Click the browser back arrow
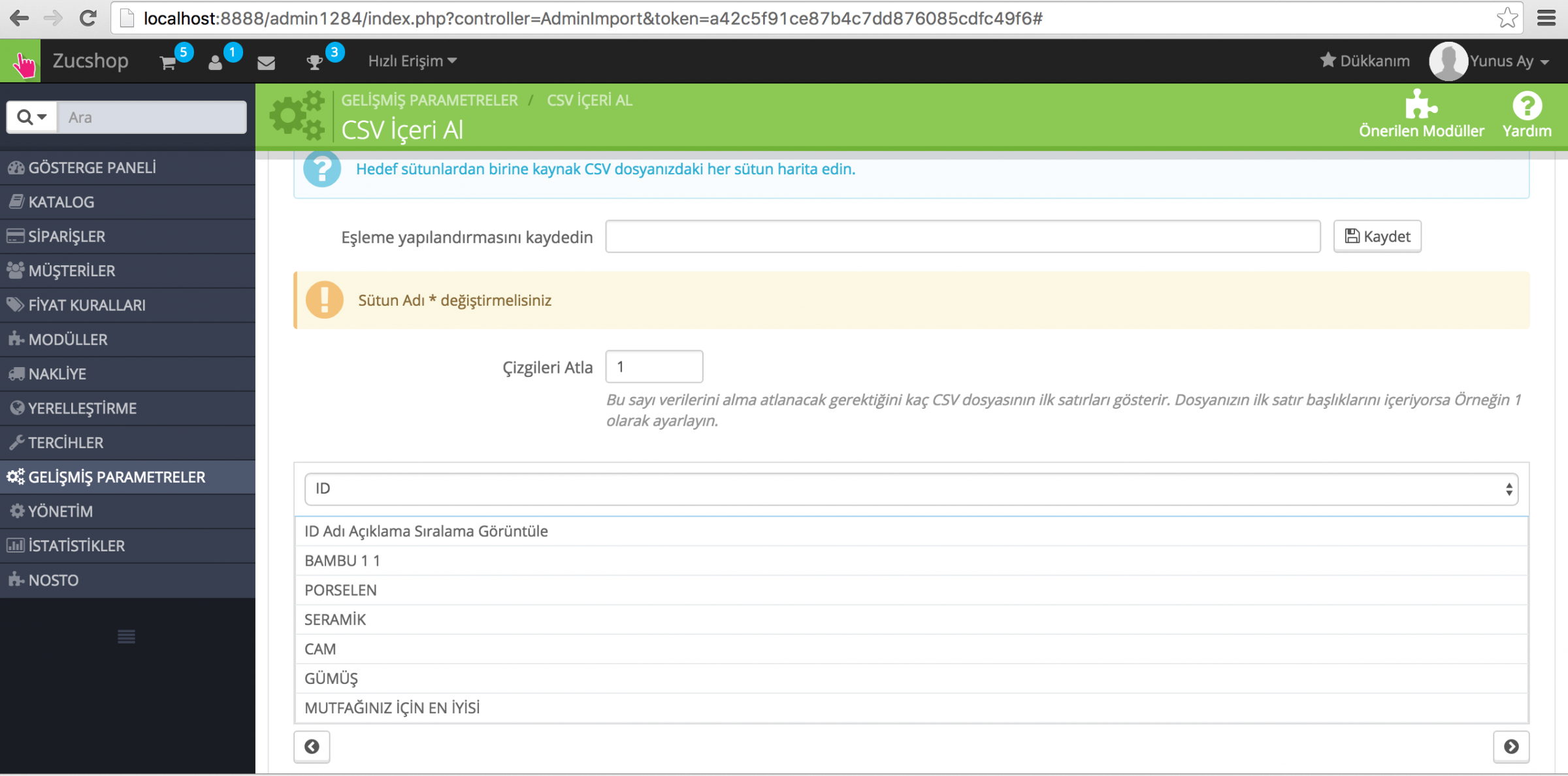The height and width of the screenshot is (776, 1568). point(19,18)
